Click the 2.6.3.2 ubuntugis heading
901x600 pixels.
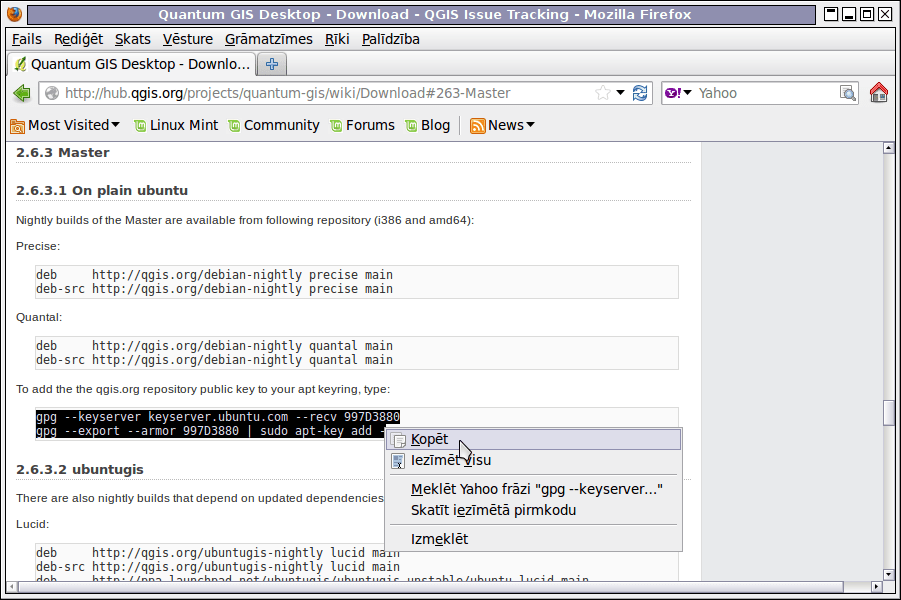(80, 470)
